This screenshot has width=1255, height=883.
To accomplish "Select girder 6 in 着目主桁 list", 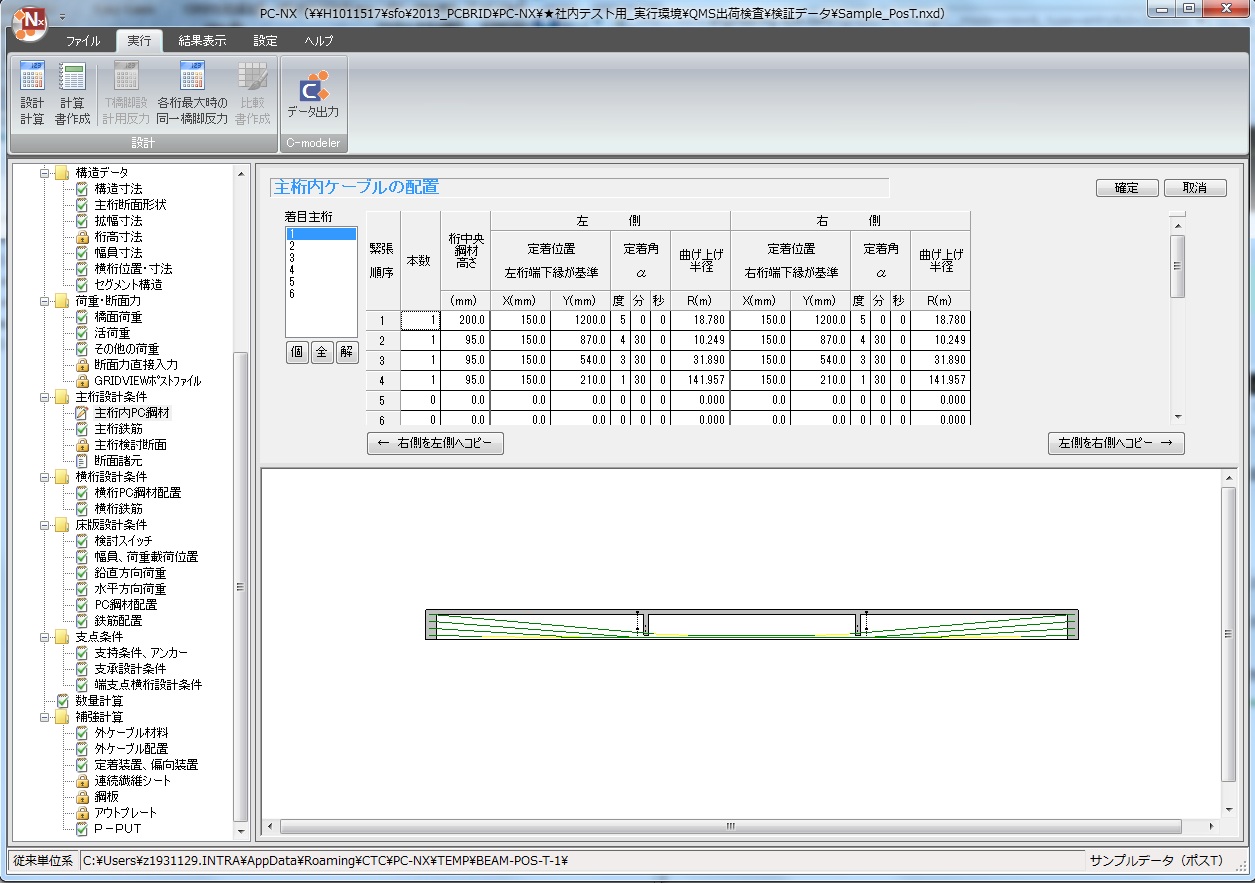I will tap(321, 294).
